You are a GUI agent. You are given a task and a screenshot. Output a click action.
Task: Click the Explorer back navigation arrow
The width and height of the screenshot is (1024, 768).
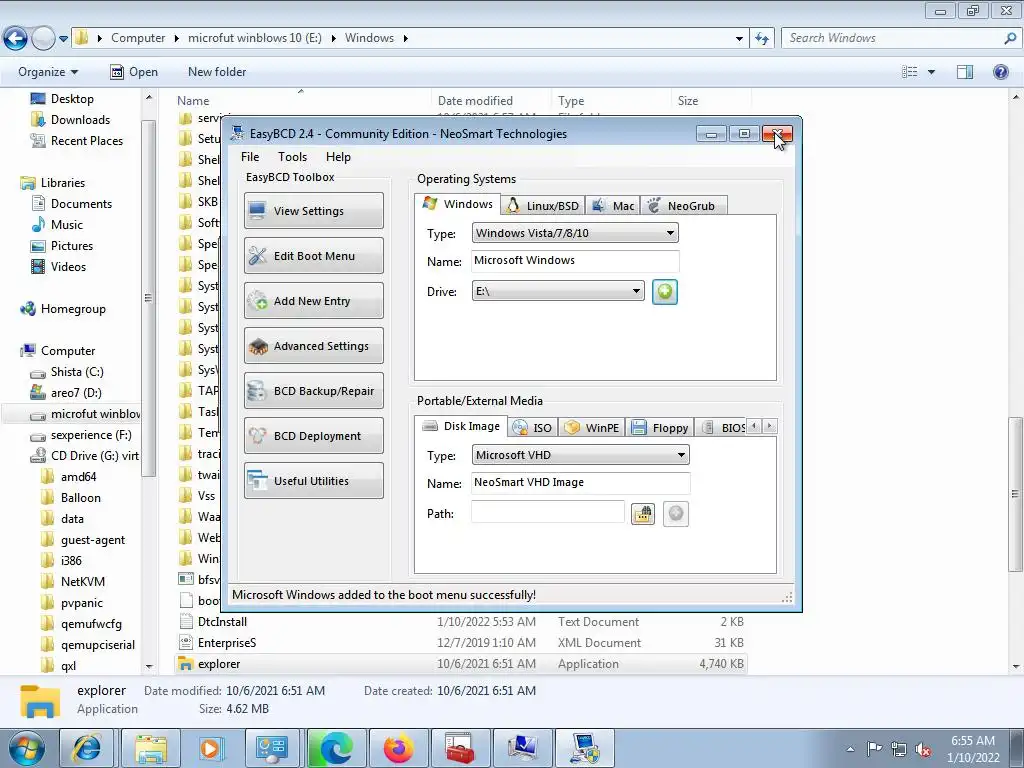click(16, 39)
